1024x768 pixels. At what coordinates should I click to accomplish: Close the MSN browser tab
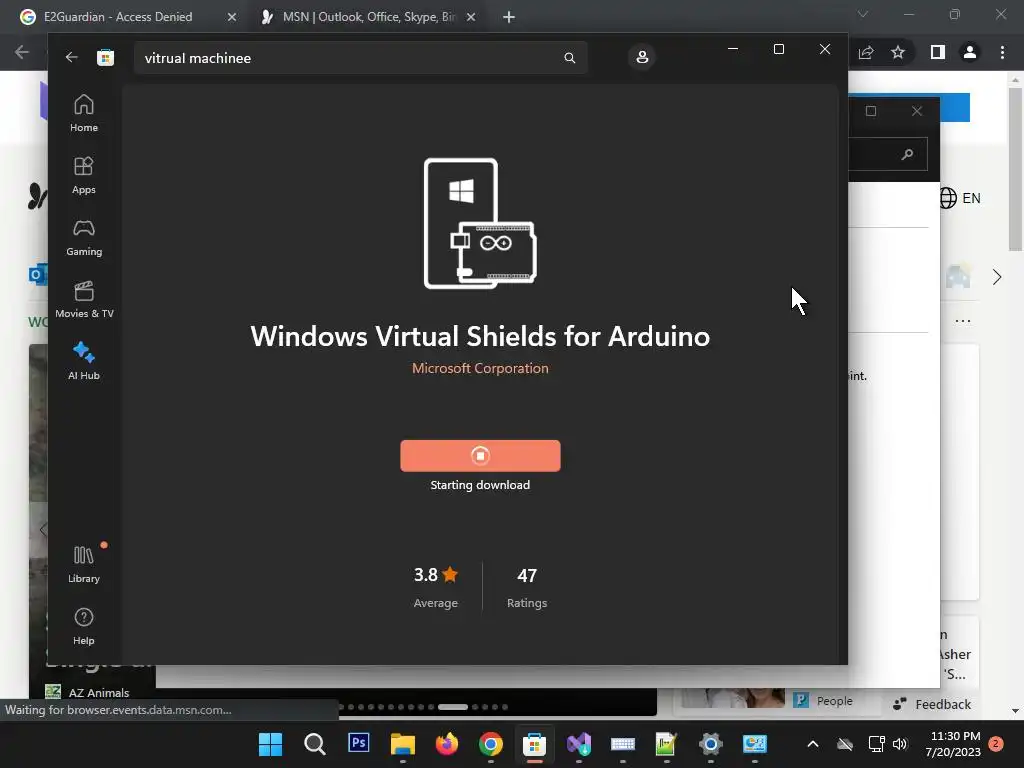(471, 17)
